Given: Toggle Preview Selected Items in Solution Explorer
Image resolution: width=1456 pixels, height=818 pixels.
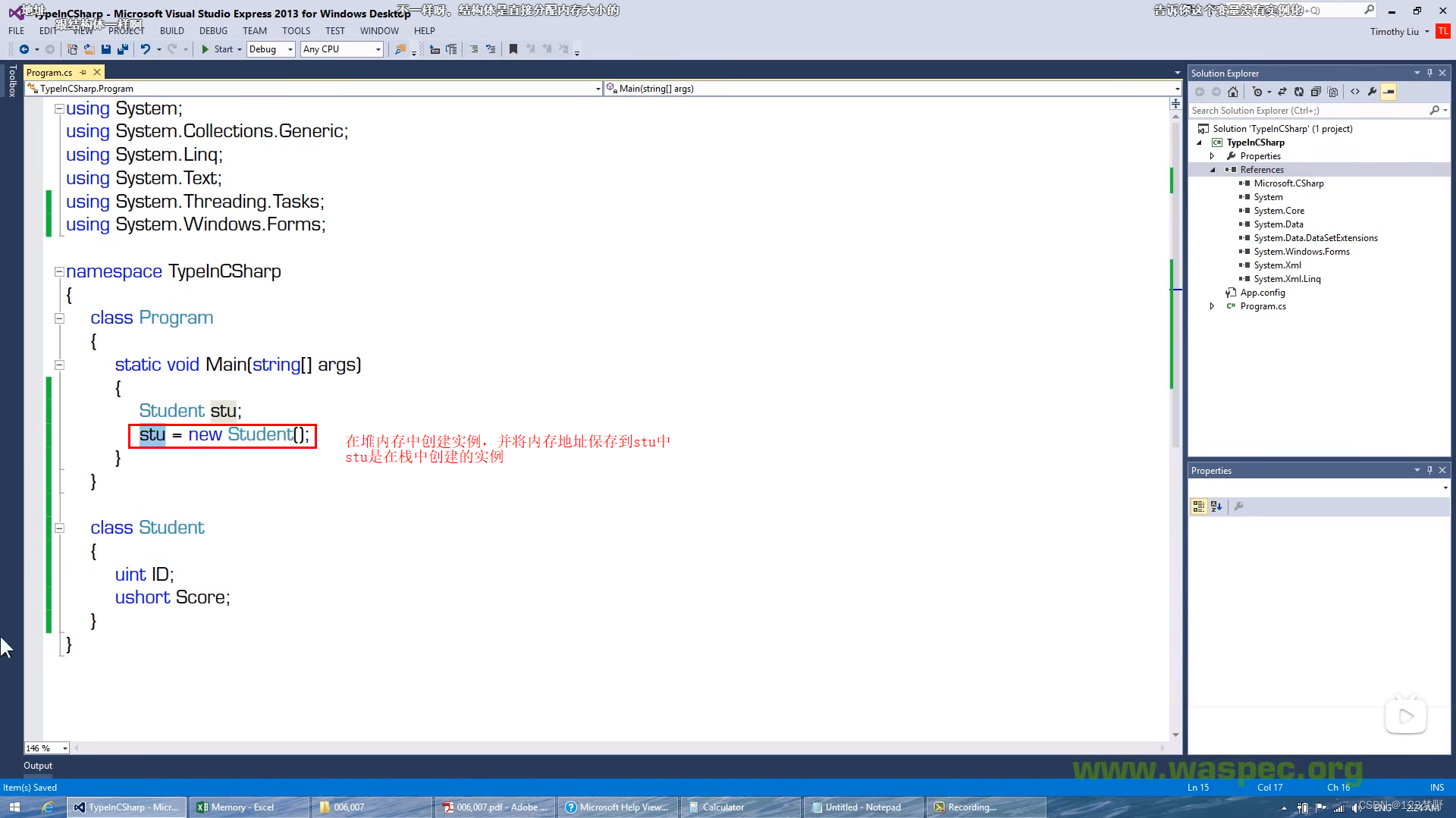Looking at the screenshot, I should [1389, 92].
